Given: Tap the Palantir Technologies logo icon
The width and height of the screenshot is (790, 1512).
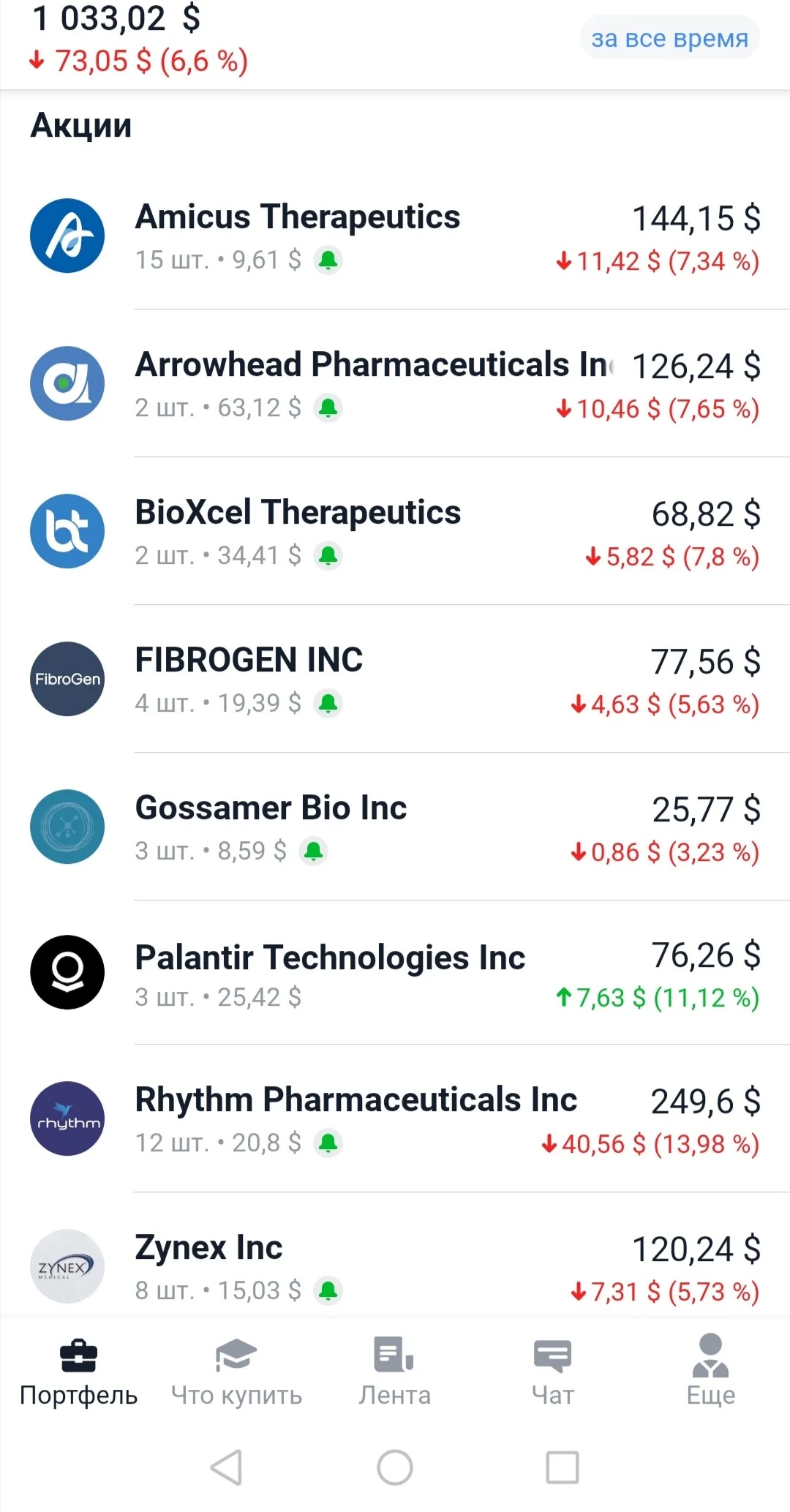Looking at the screenshot, I should 67,972.
